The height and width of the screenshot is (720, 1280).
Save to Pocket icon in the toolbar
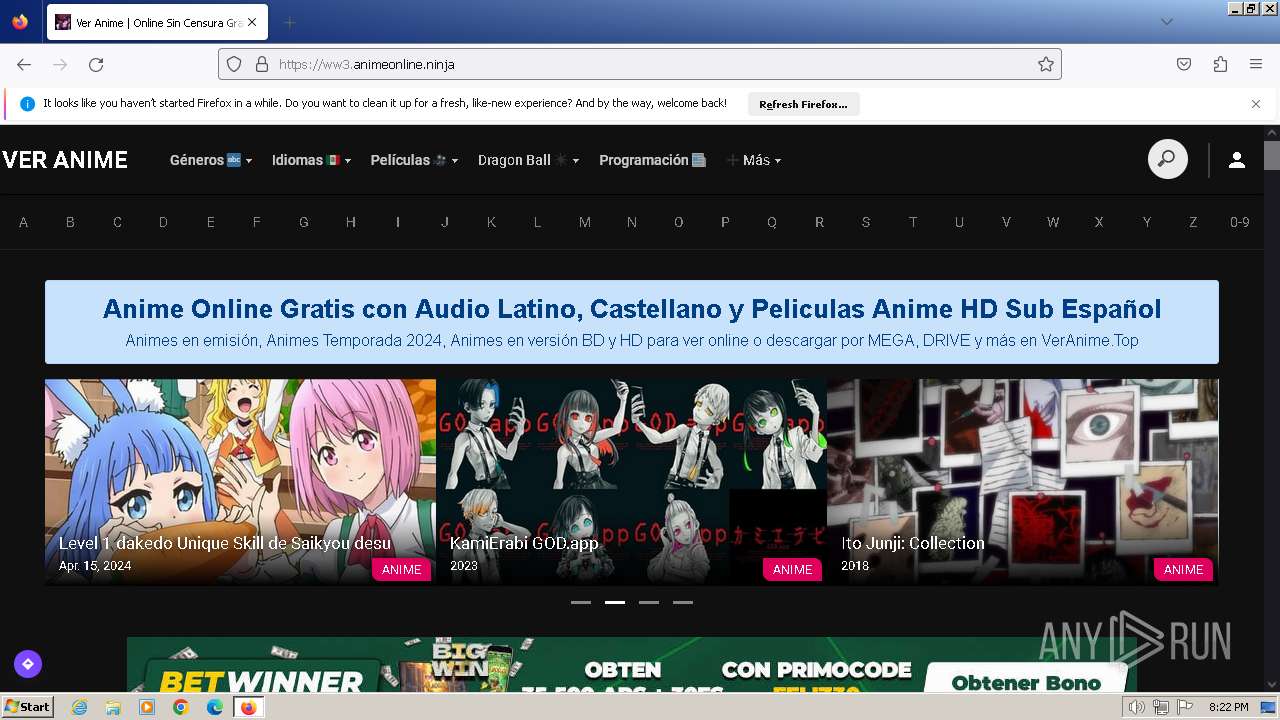1184,64
